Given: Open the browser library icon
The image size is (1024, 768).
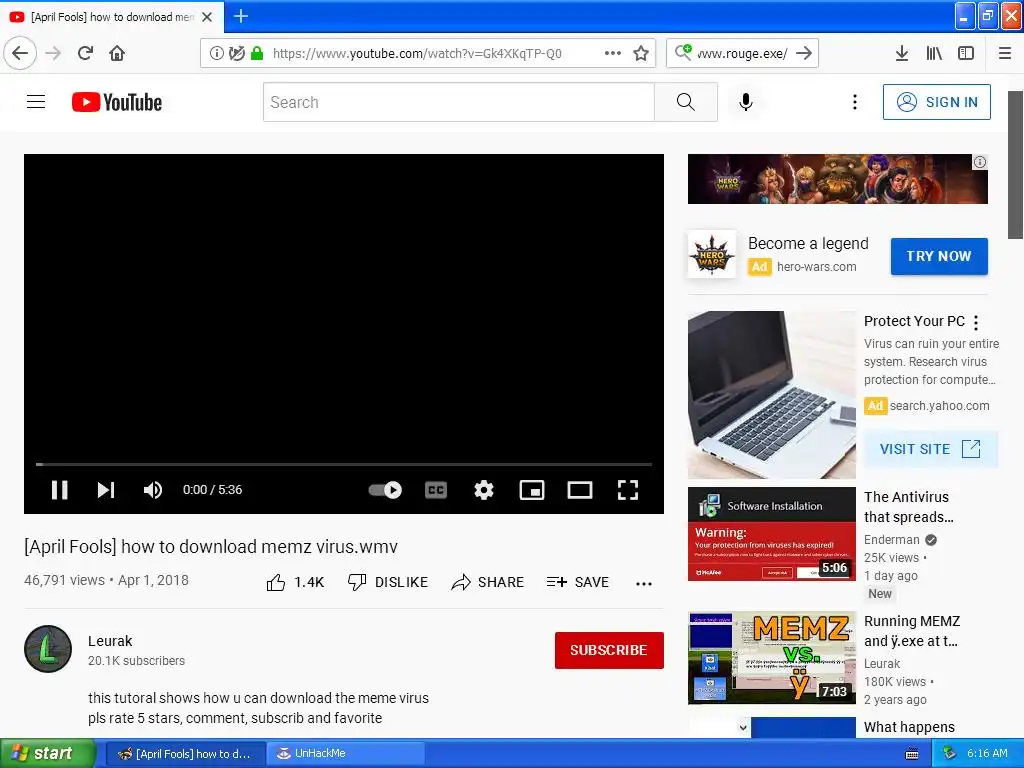Looking at the screenshot, I should tap(934, 53).
